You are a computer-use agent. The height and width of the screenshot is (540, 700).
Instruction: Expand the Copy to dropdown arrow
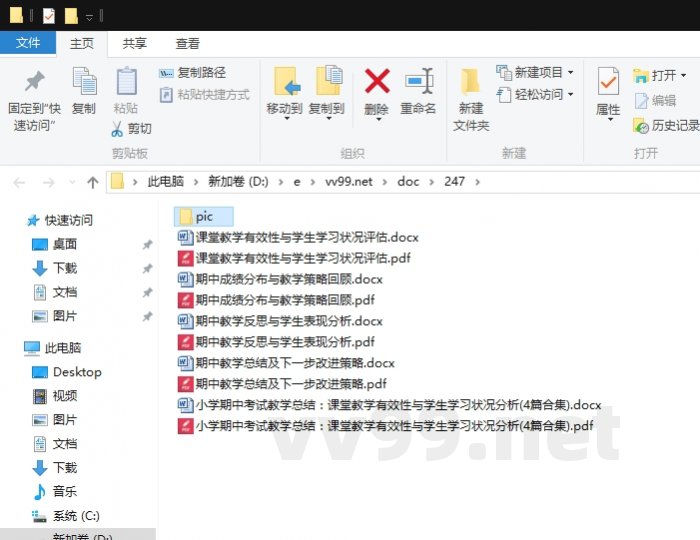tap(329, 119)
